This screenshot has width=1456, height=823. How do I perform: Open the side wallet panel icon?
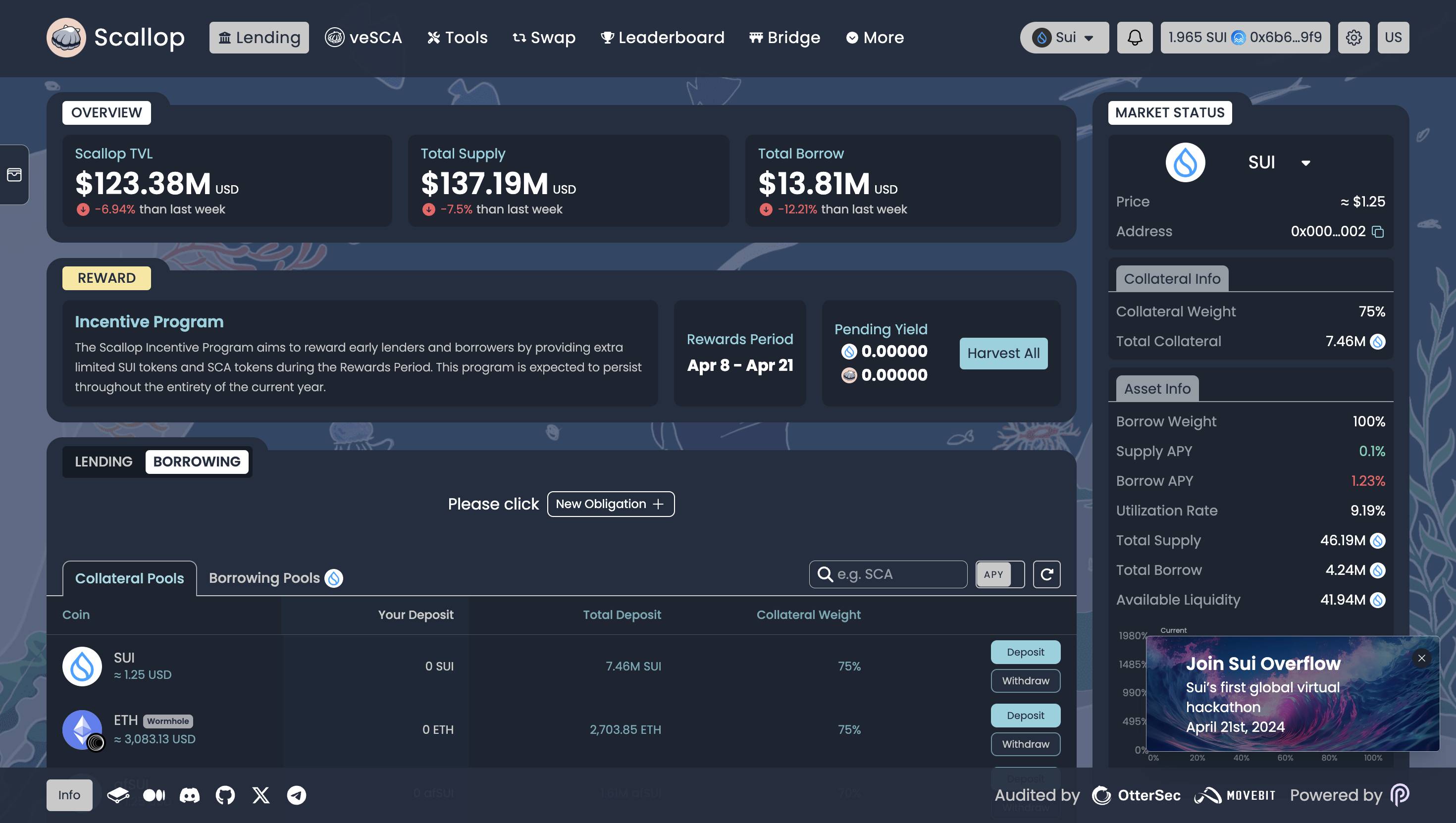(x=14, y=175)
